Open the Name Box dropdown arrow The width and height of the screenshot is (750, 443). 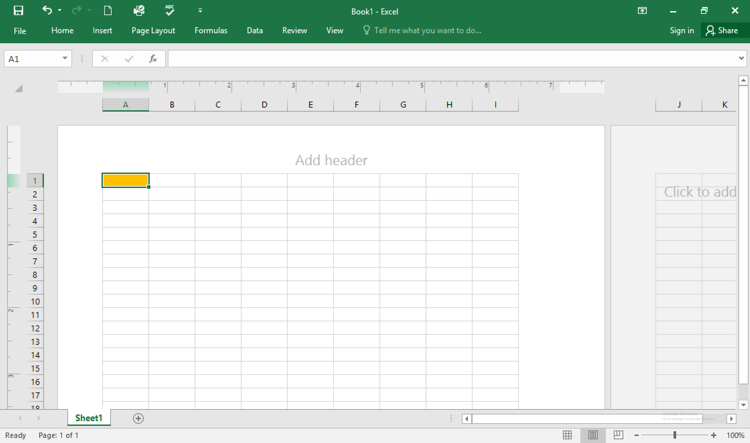[65, 59]
